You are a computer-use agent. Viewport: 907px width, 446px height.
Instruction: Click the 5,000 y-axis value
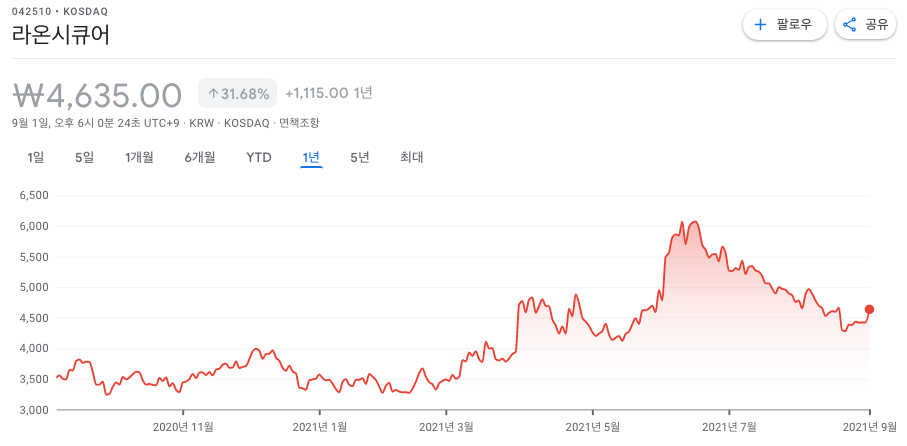coord(35,287)
